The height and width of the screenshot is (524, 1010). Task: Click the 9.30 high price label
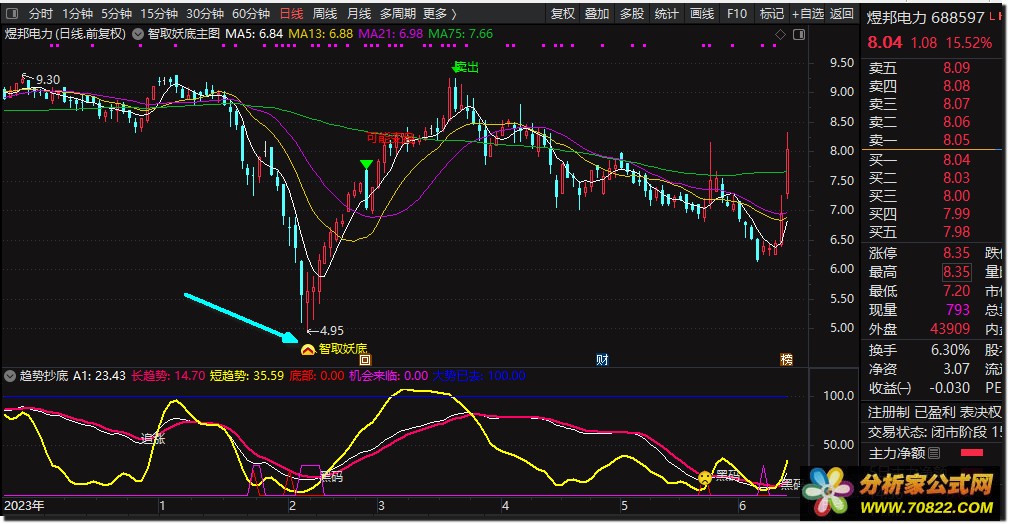(x=48, y=80)
